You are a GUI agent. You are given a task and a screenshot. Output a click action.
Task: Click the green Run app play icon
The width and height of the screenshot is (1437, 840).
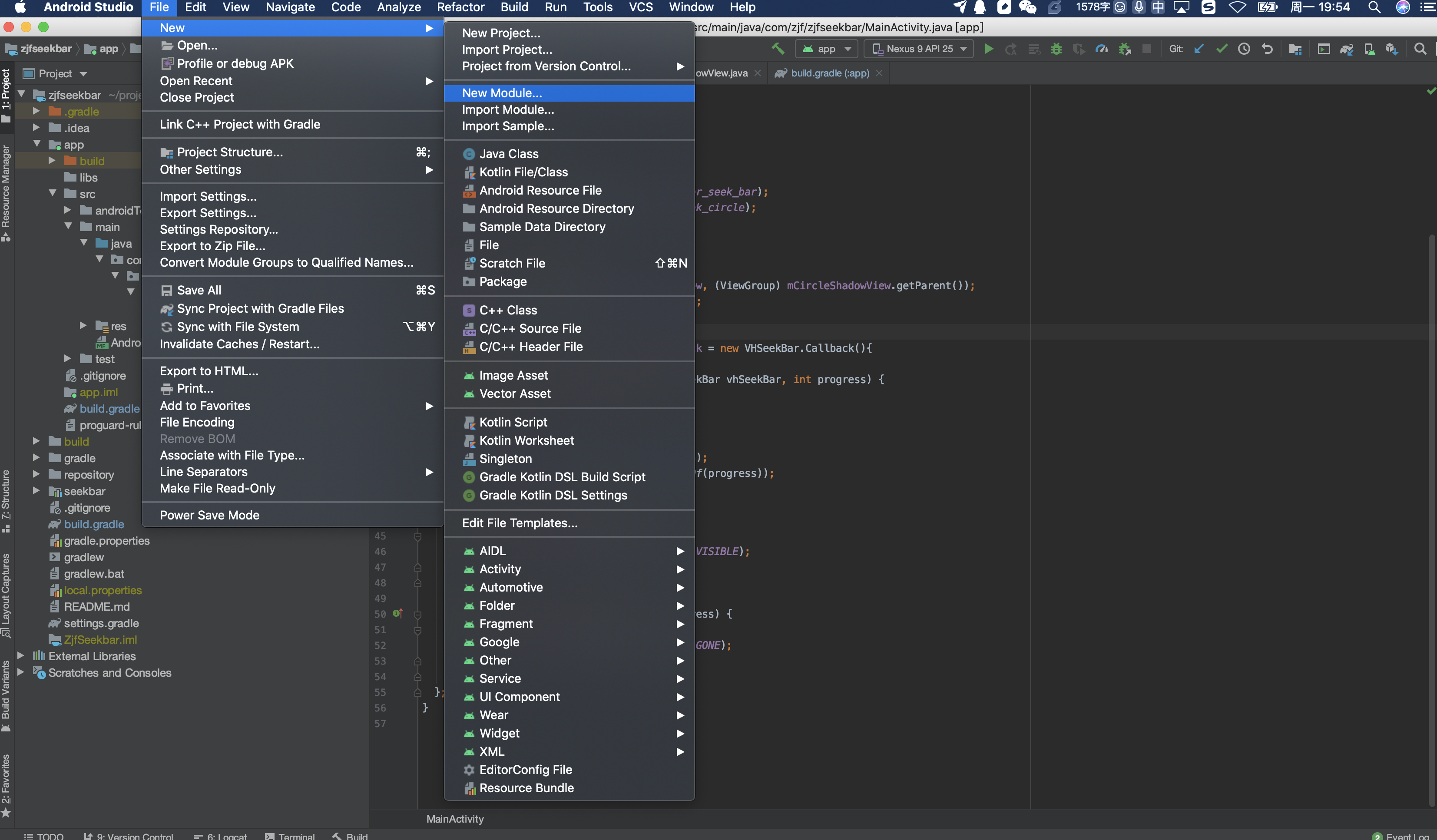(989, 49)
